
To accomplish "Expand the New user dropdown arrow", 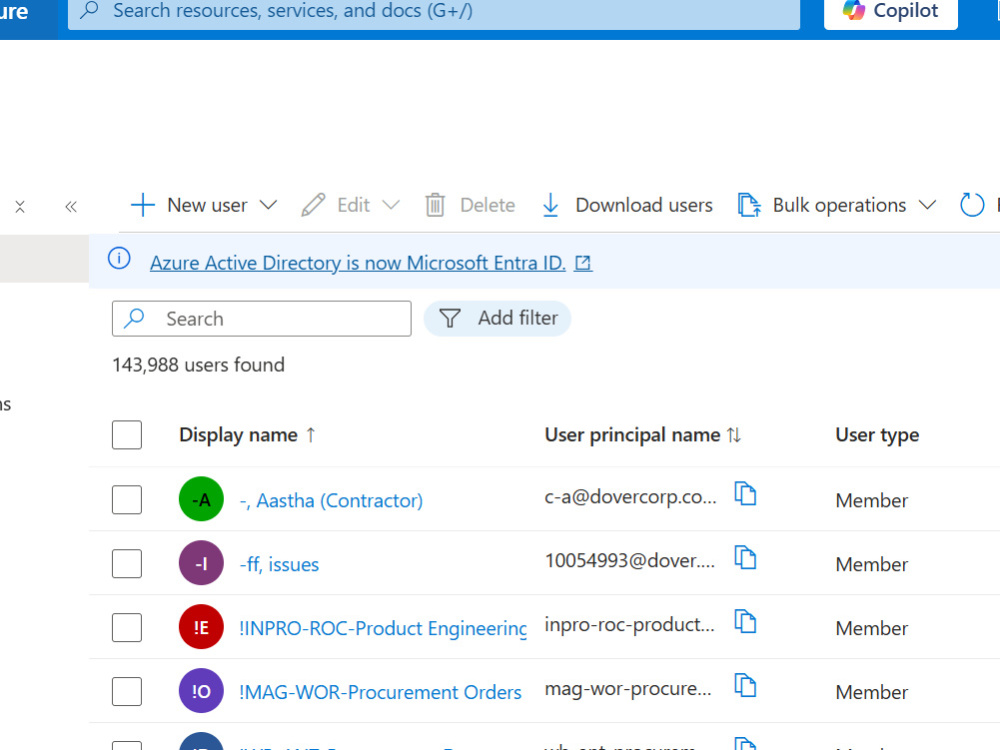I will pyautogui.click(x=268, y=205).
